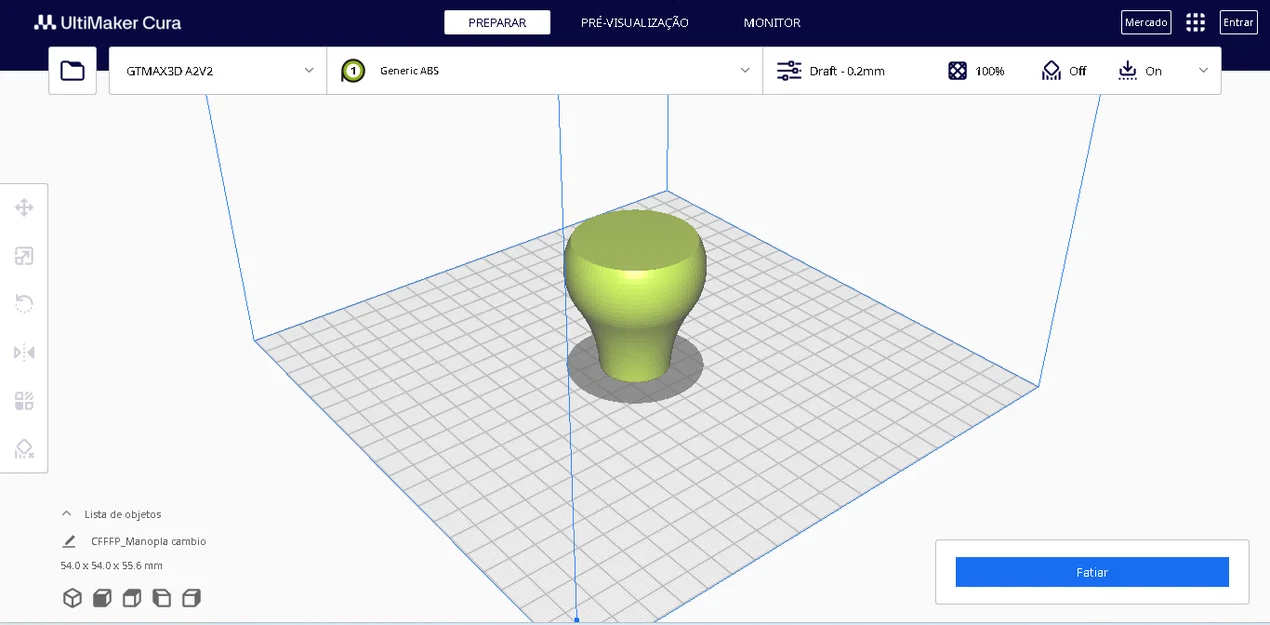Select CFFFP_Manopla cambio in object list
This screenshot has width=1270, height=625.
point(148,541)
